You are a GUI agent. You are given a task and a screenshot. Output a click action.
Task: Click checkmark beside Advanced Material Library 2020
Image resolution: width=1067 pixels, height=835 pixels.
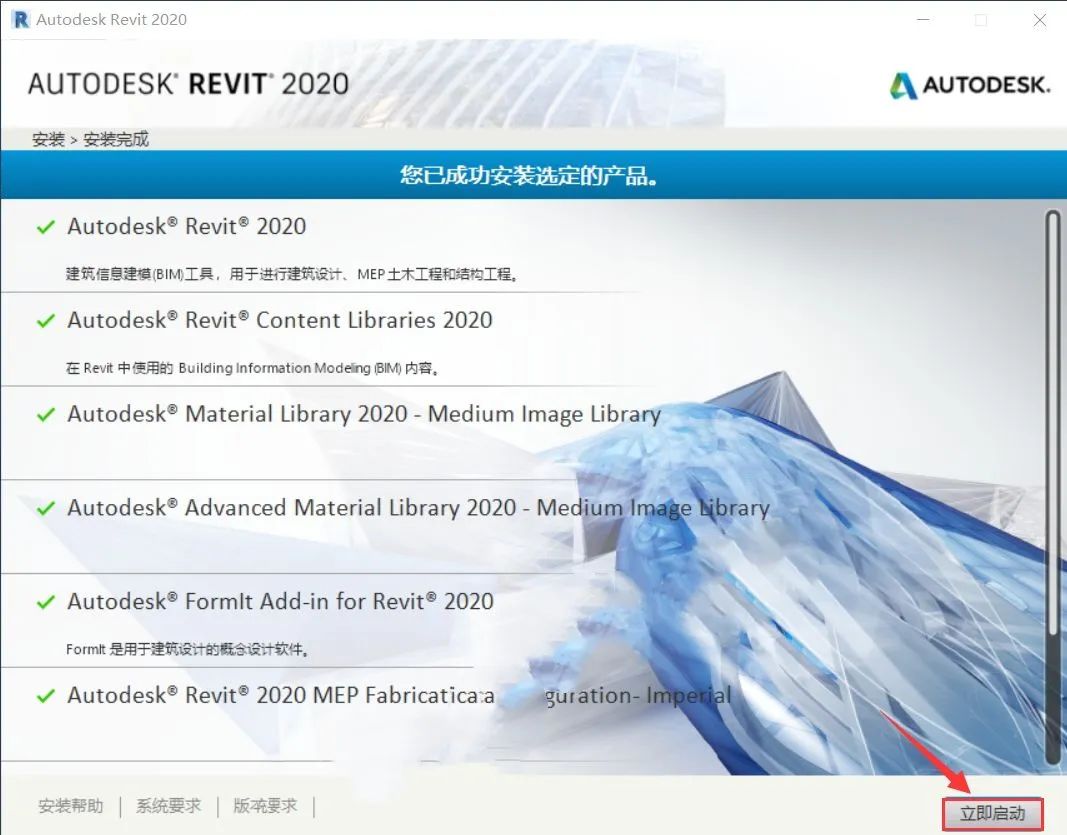click(x=46, y=508)
